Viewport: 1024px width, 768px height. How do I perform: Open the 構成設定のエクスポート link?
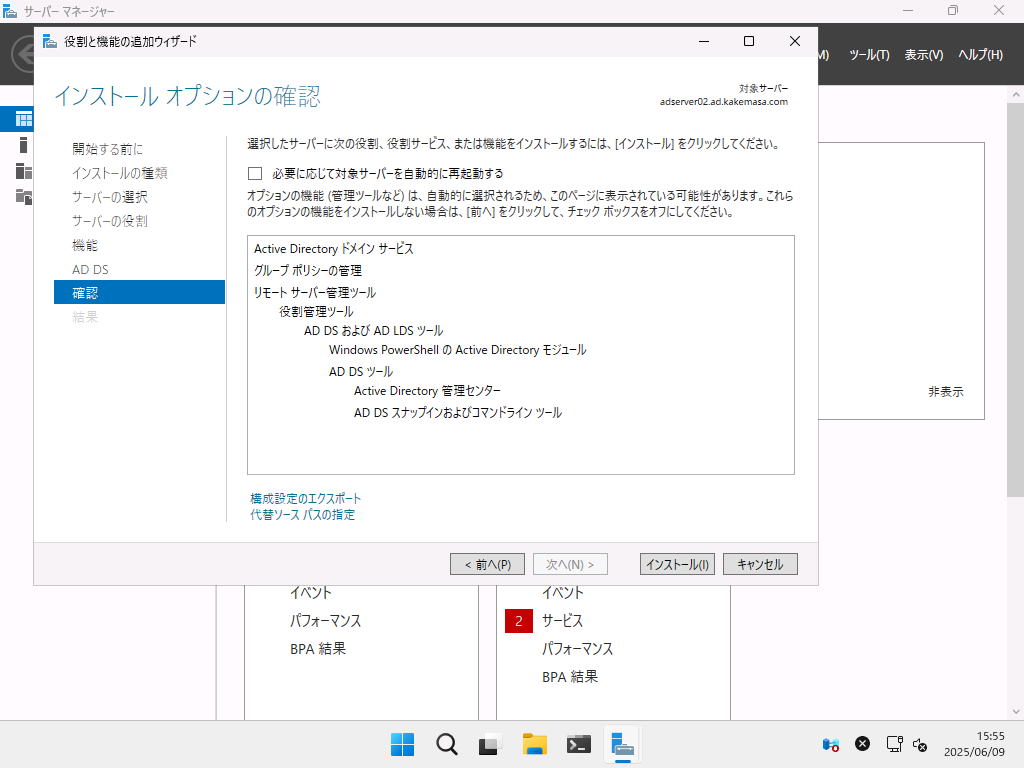point(306,498)
